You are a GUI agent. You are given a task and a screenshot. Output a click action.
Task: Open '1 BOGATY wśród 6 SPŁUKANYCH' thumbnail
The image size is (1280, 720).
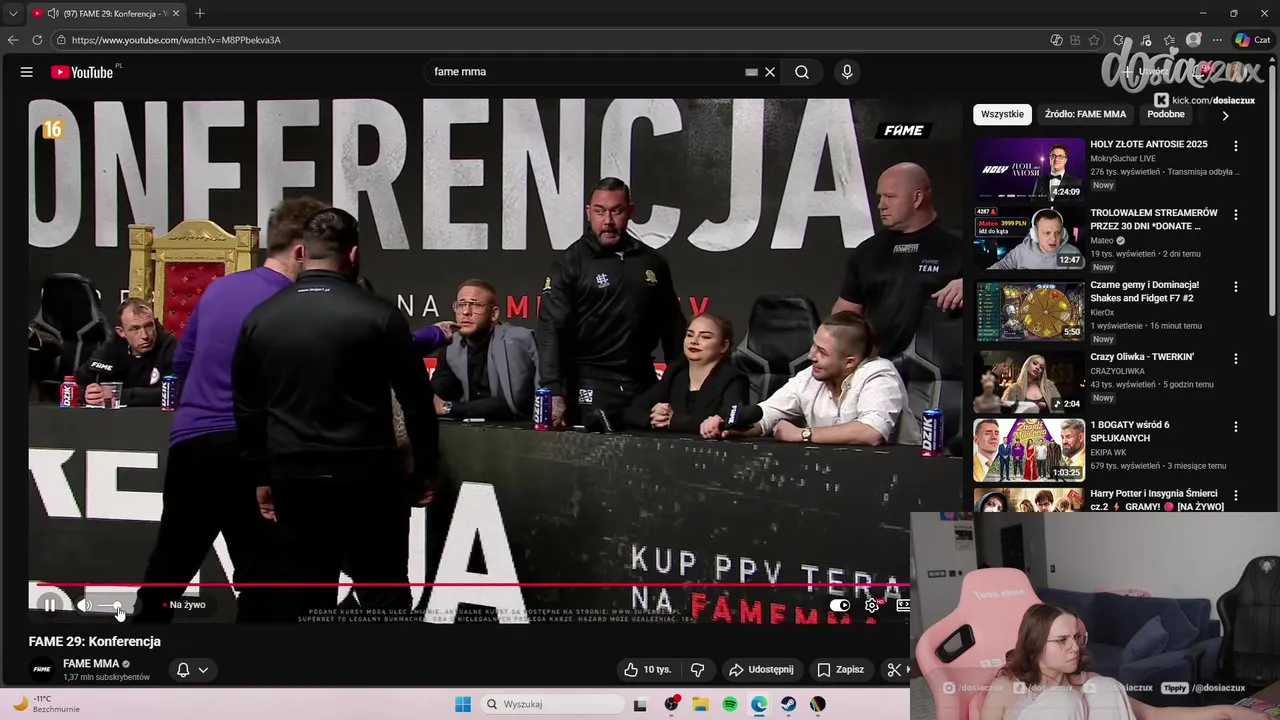[1029, 450]
